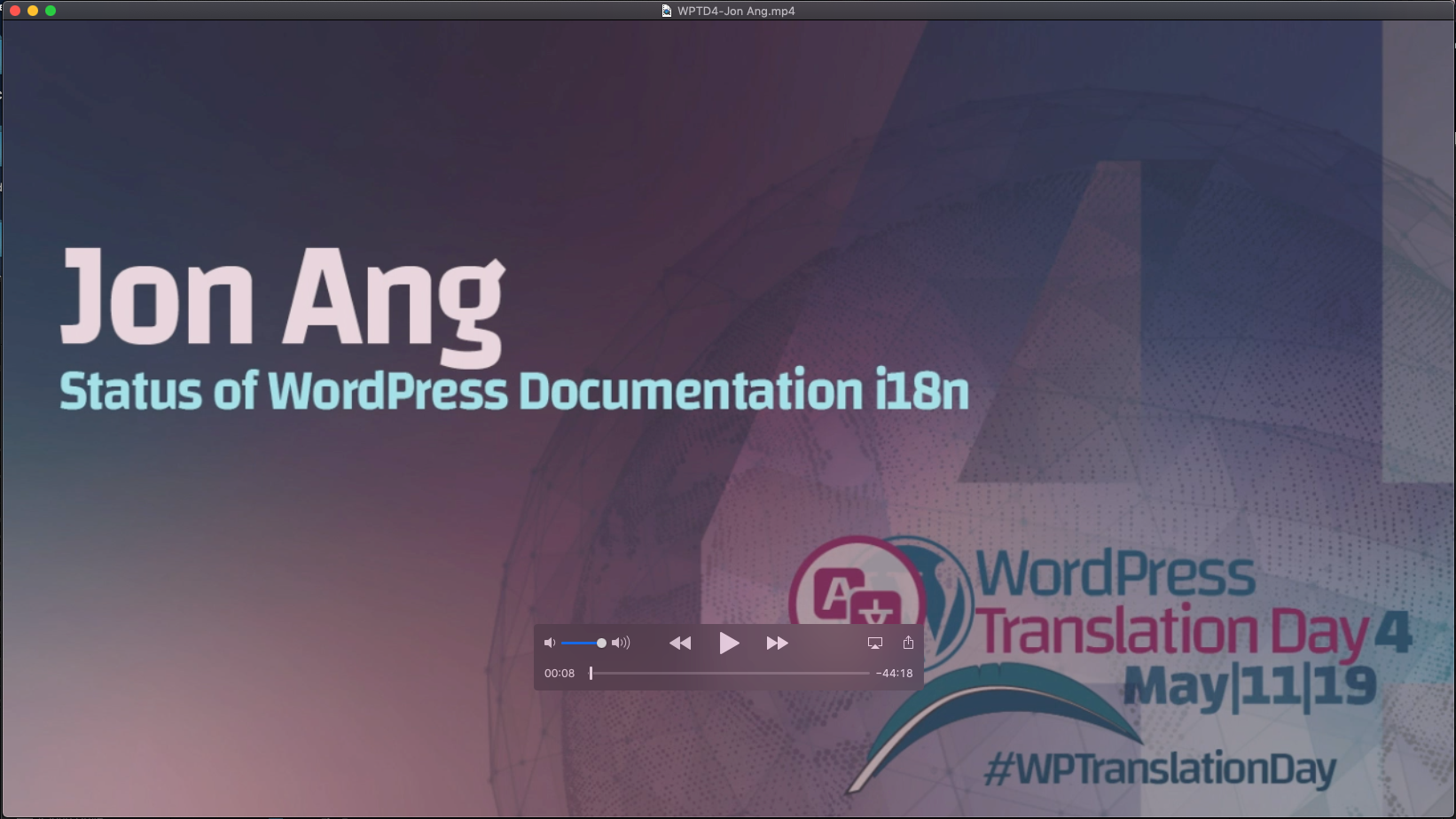Open the share menu icon
Image resolution: width=1456 pixels, height=819 pixels.
click(x=908, y=643)
